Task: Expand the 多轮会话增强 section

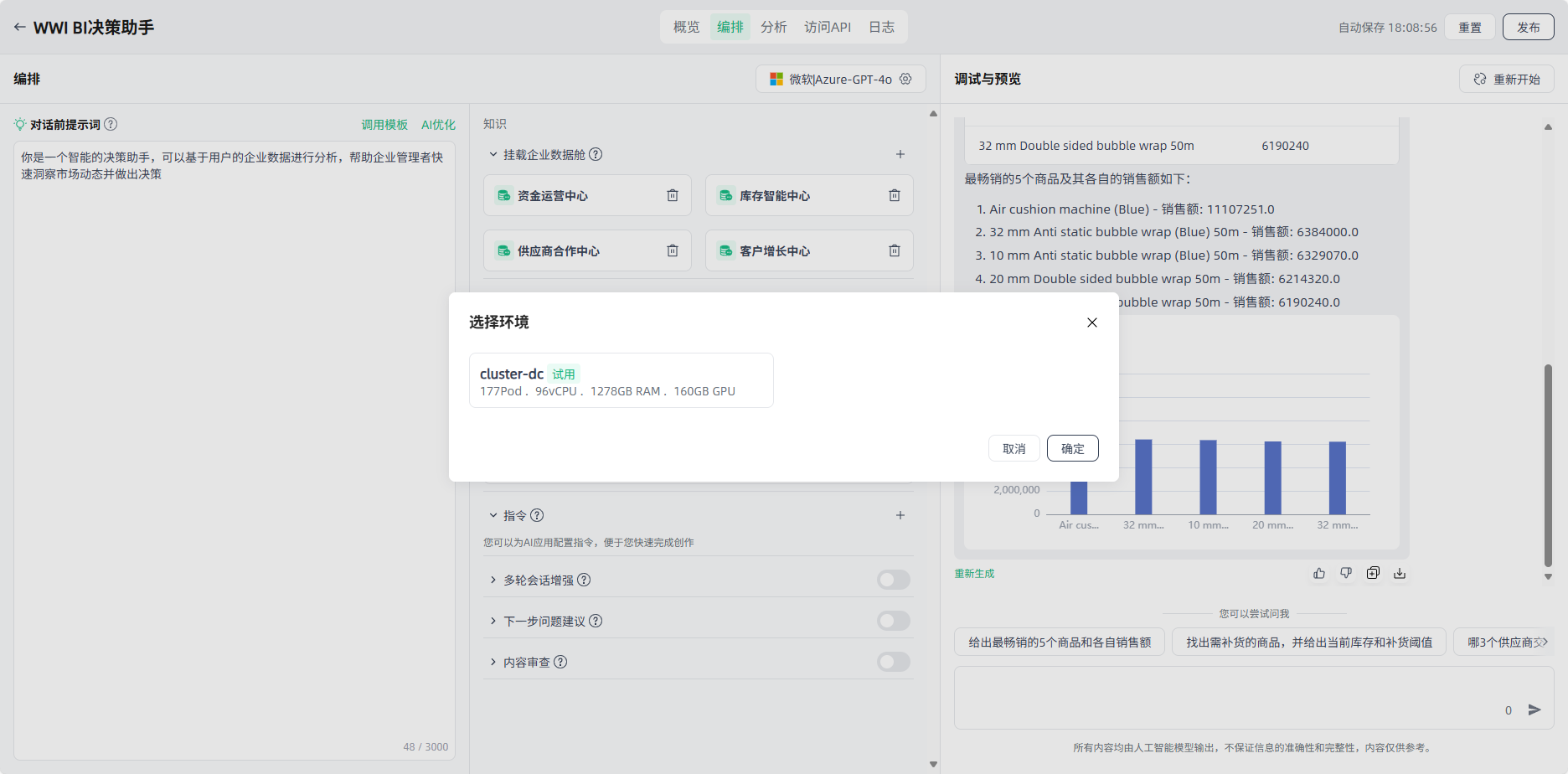Action: [x=493, y=580]
